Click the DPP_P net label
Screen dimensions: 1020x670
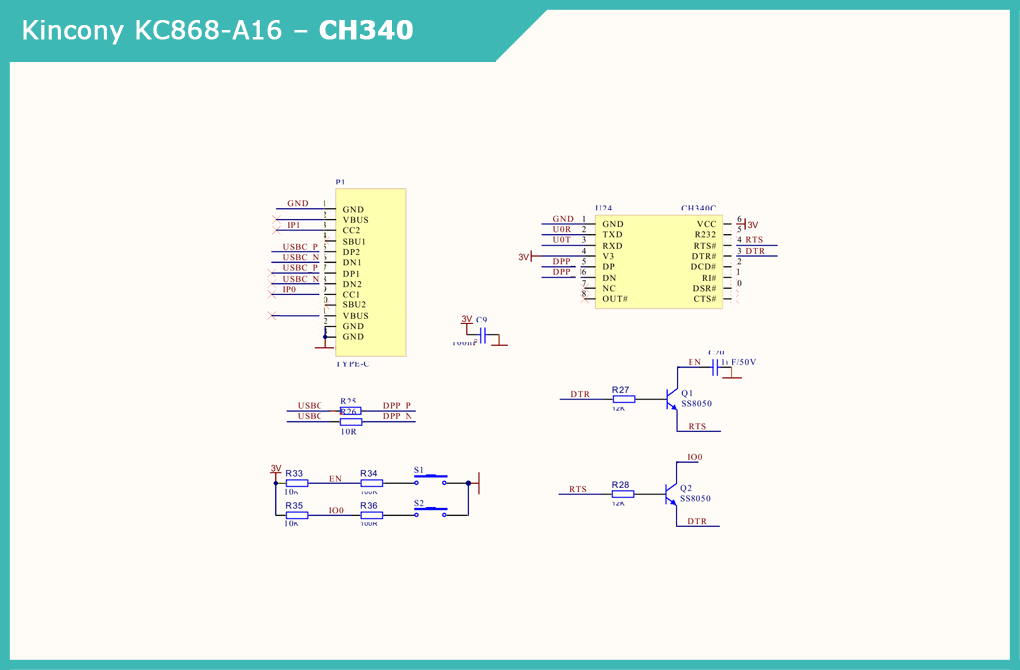(397, 406)
